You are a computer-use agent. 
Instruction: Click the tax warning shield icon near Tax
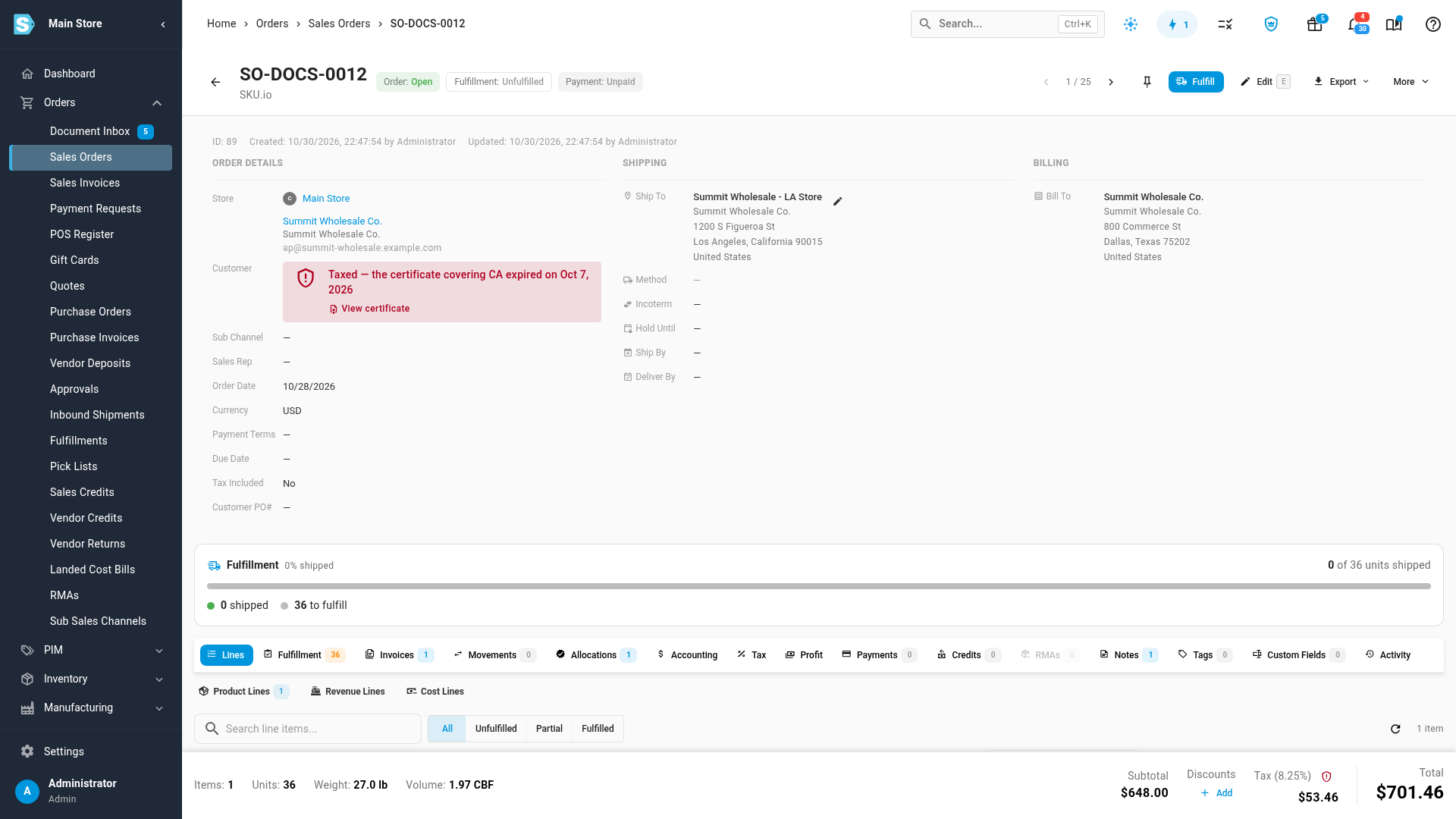(1326, 777)
